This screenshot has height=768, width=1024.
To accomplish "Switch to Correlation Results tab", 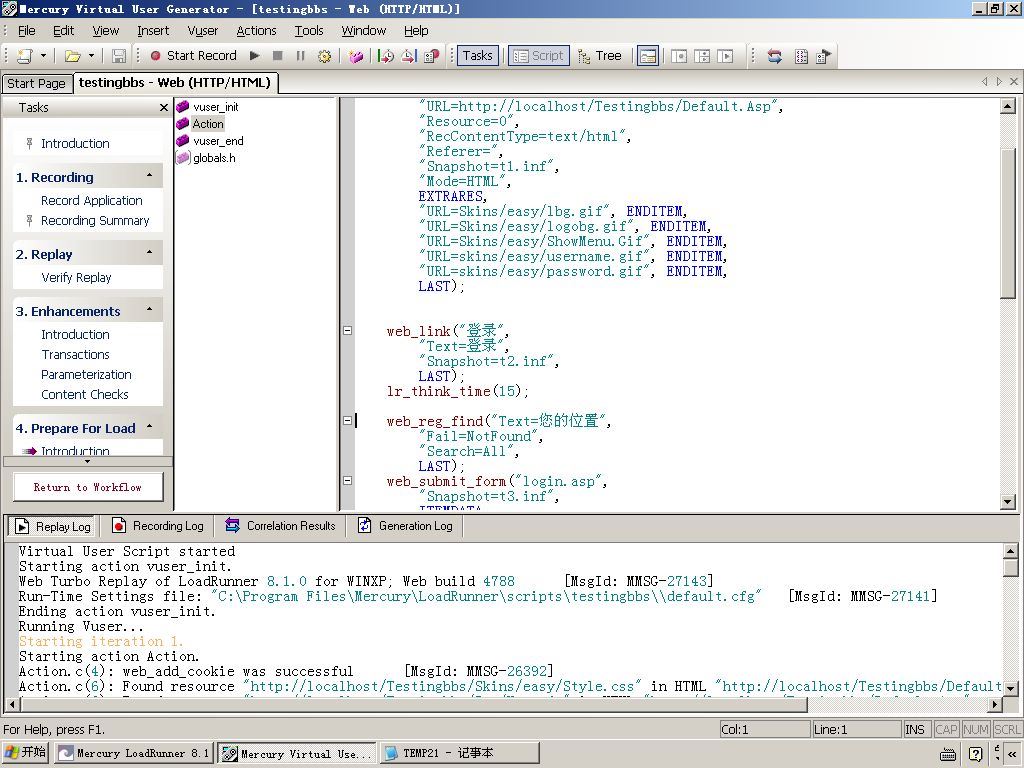I will tap(280, 526).
